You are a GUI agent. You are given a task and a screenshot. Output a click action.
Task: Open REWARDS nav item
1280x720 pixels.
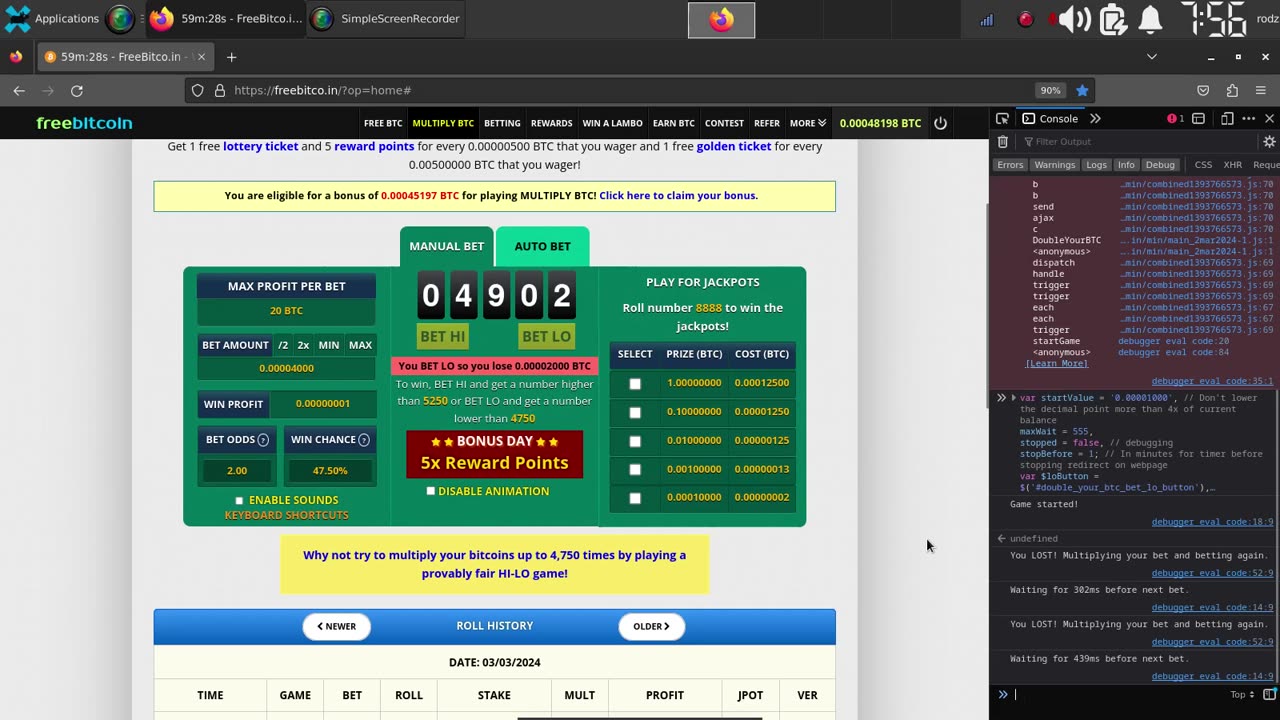coord(552,123)
